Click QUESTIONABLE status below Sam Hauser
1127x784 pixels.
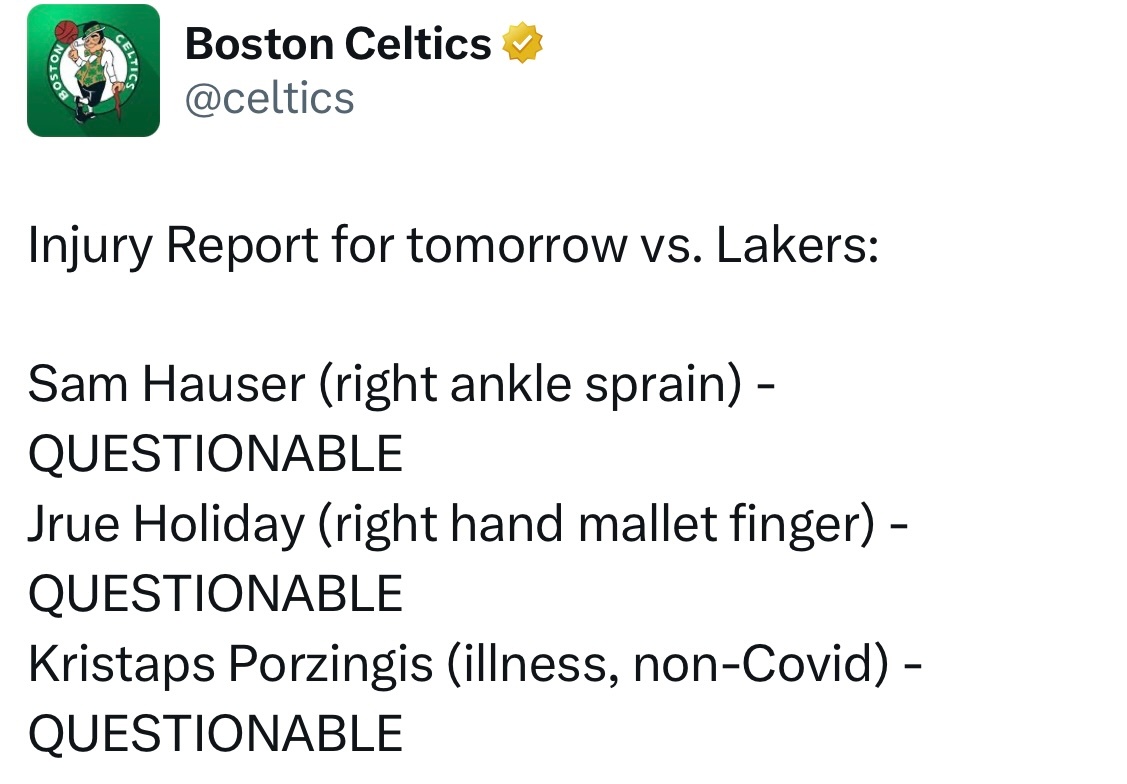click(215, 453)
